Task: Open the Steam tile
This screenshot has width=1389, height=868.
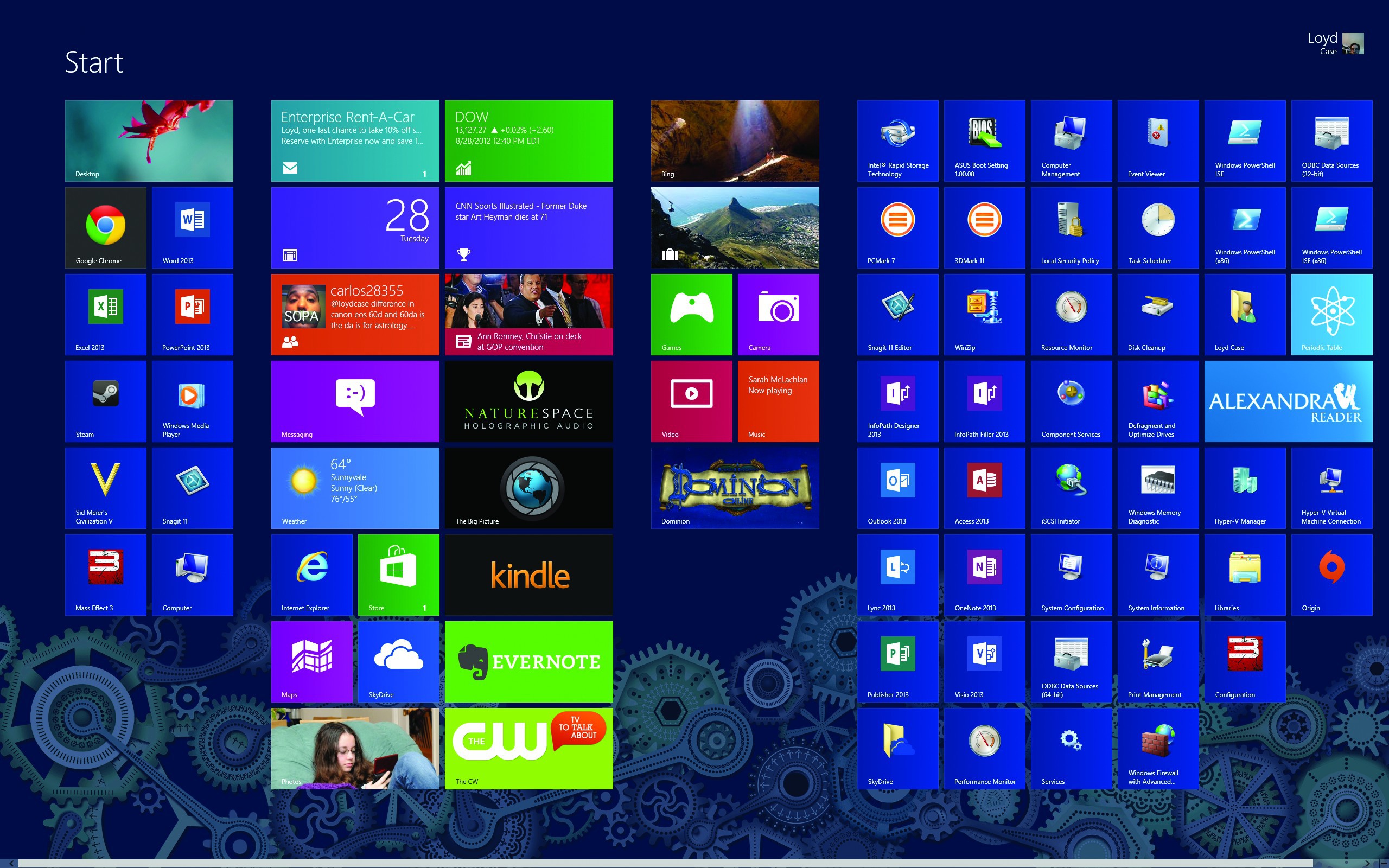Action: pos(106,401)
